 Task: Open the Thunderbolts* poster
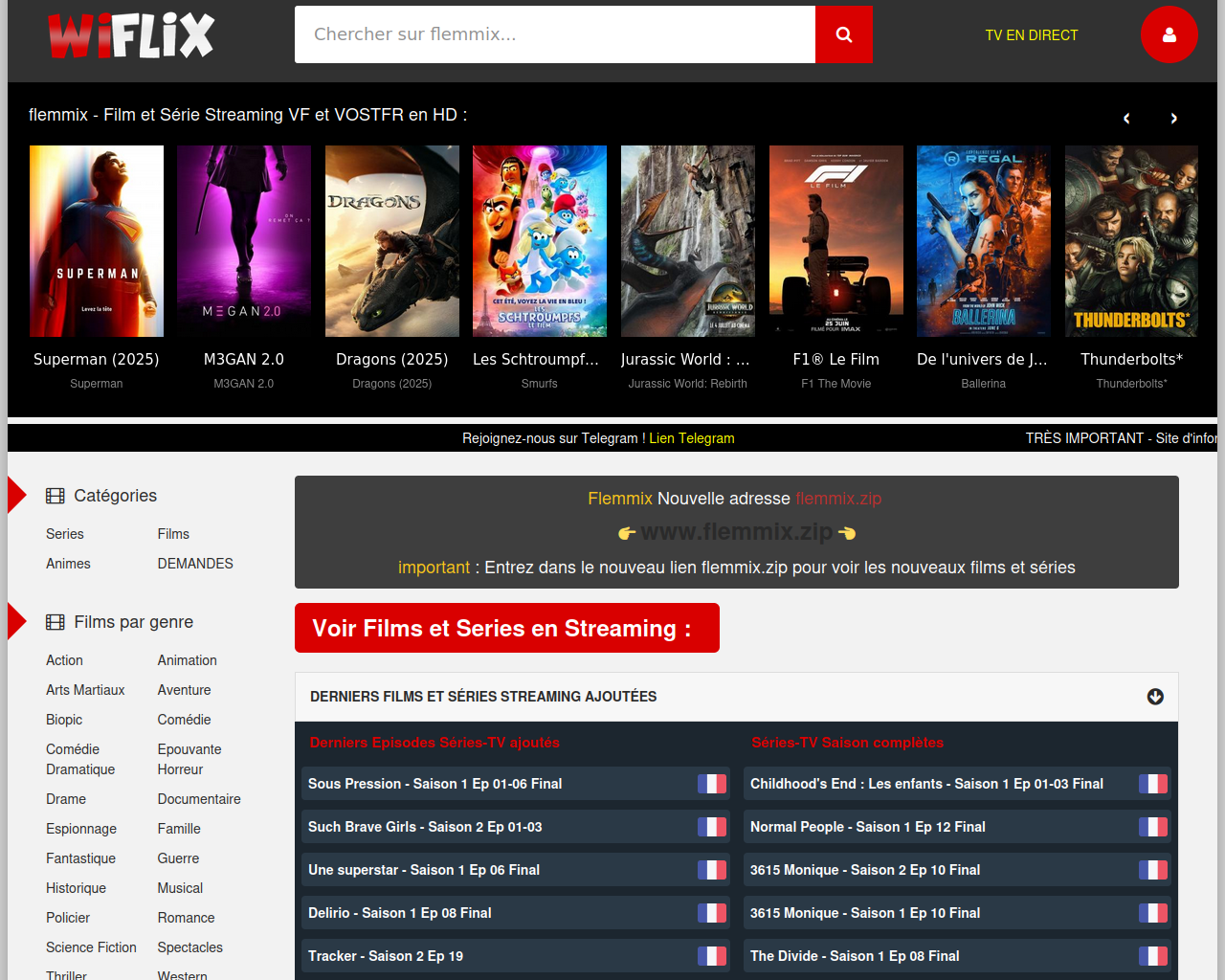coord(1131,241)
